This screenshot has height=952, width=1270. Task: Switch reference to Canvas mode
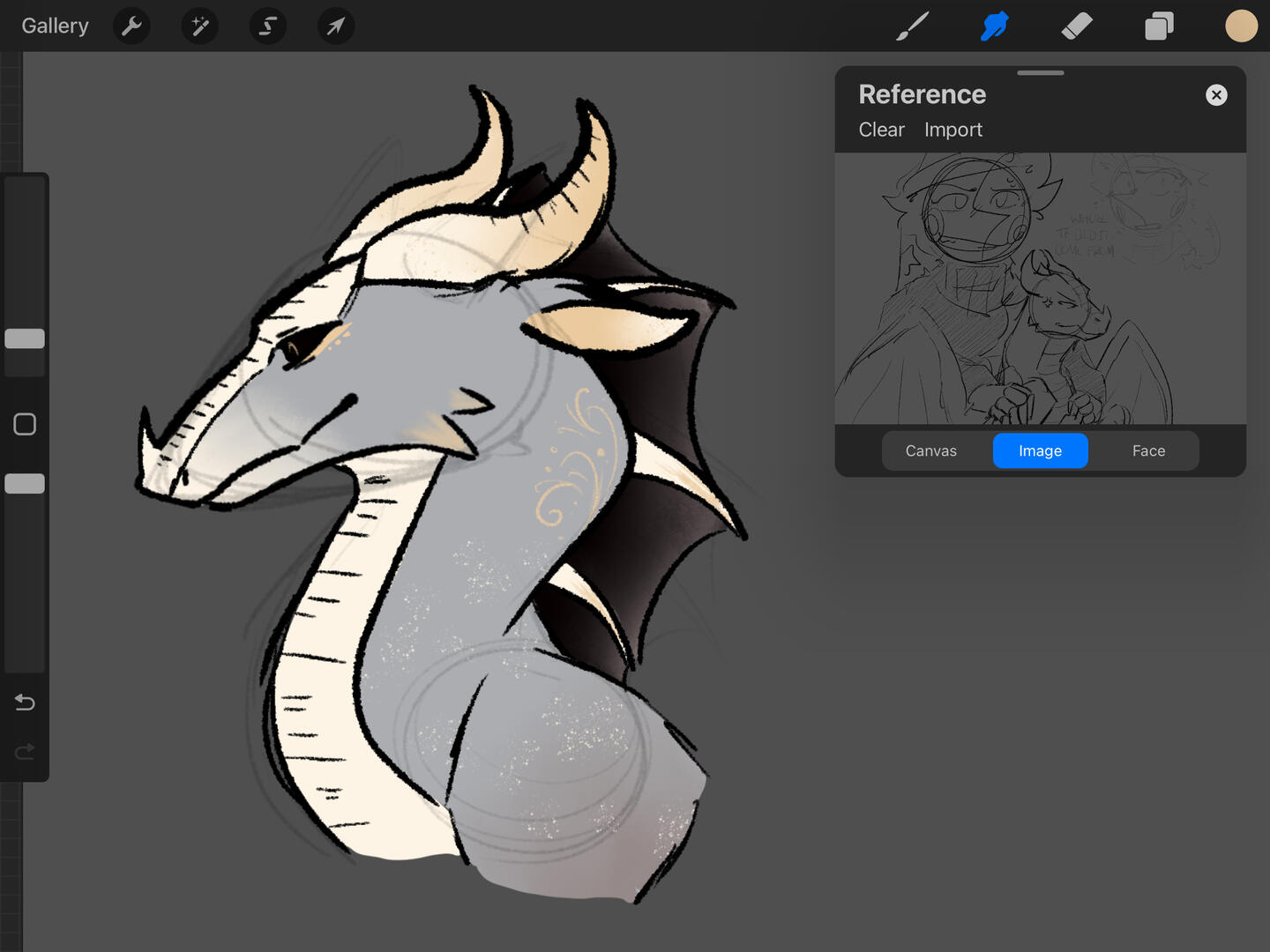pyautogui.click(x=930, y=450)
